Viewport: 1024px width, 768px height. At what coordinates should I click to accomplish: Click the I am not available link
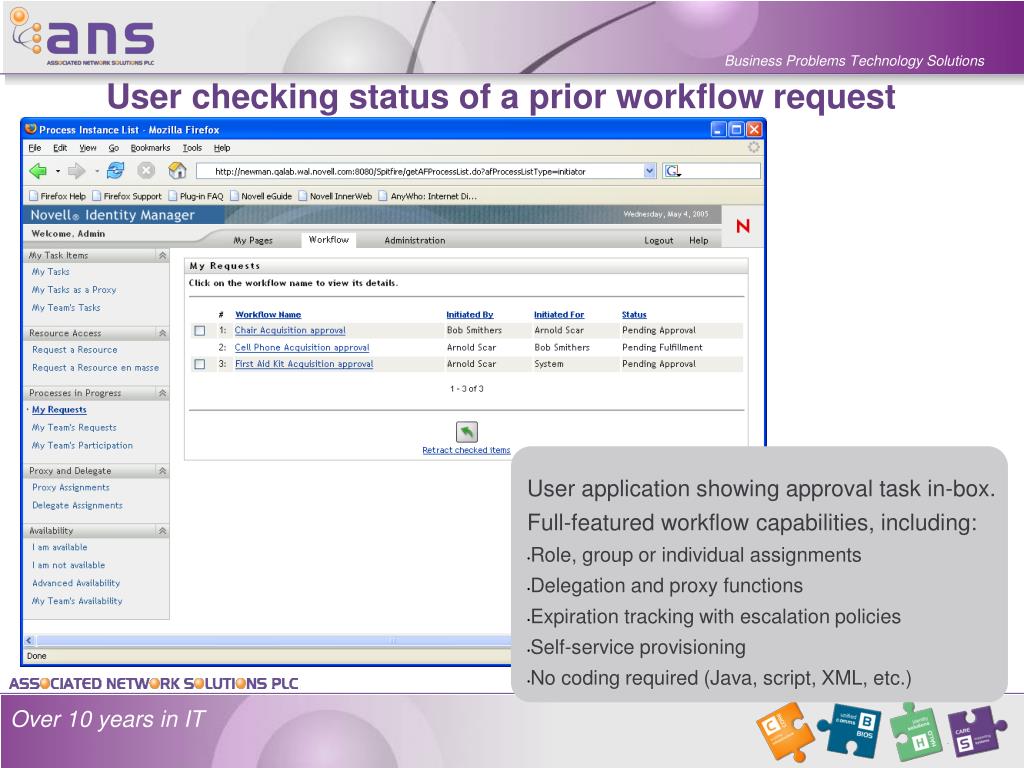tap(69, 565)
